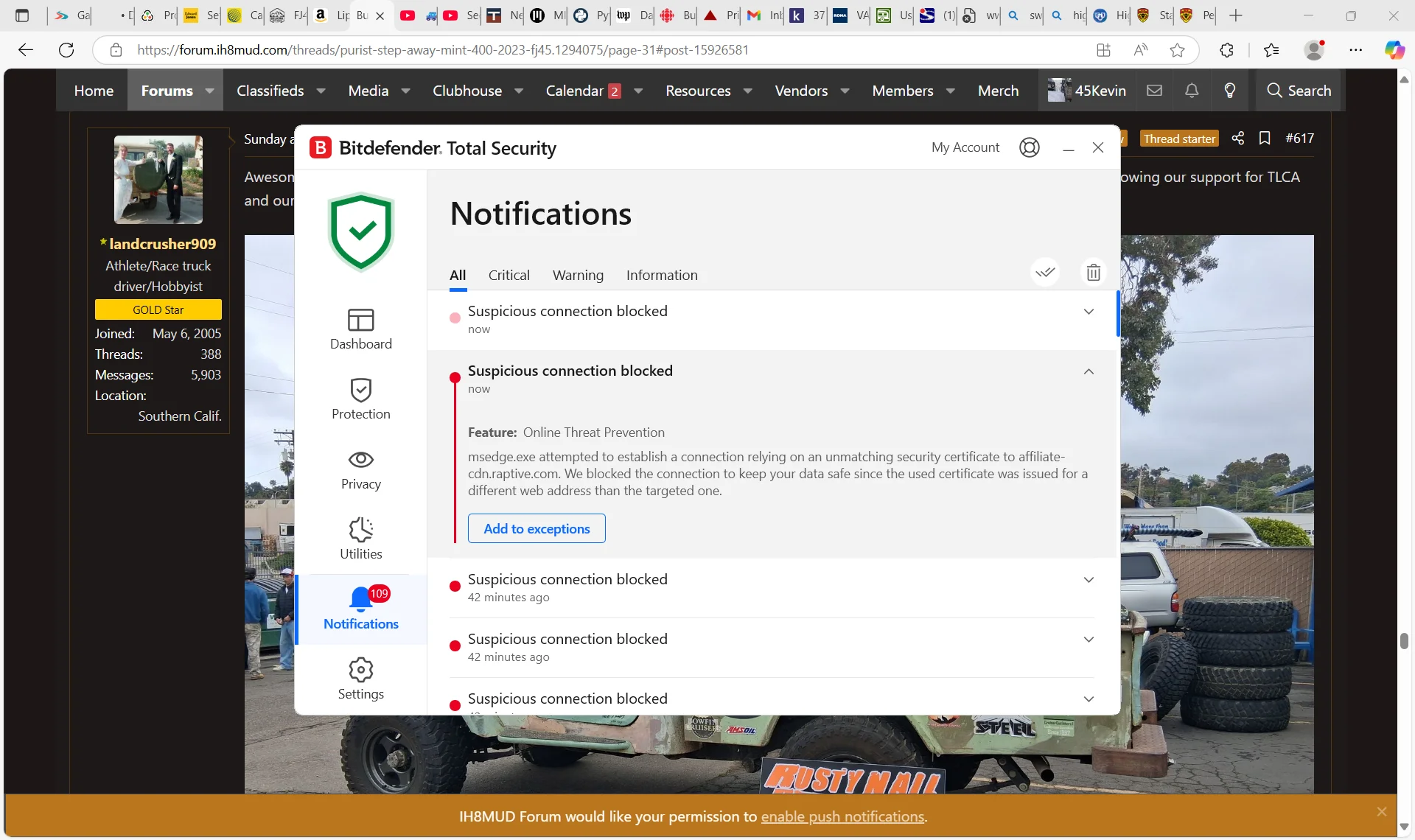Click My Account link in Bitdefender
1415x840 pixels.
[x=965, y=147]
